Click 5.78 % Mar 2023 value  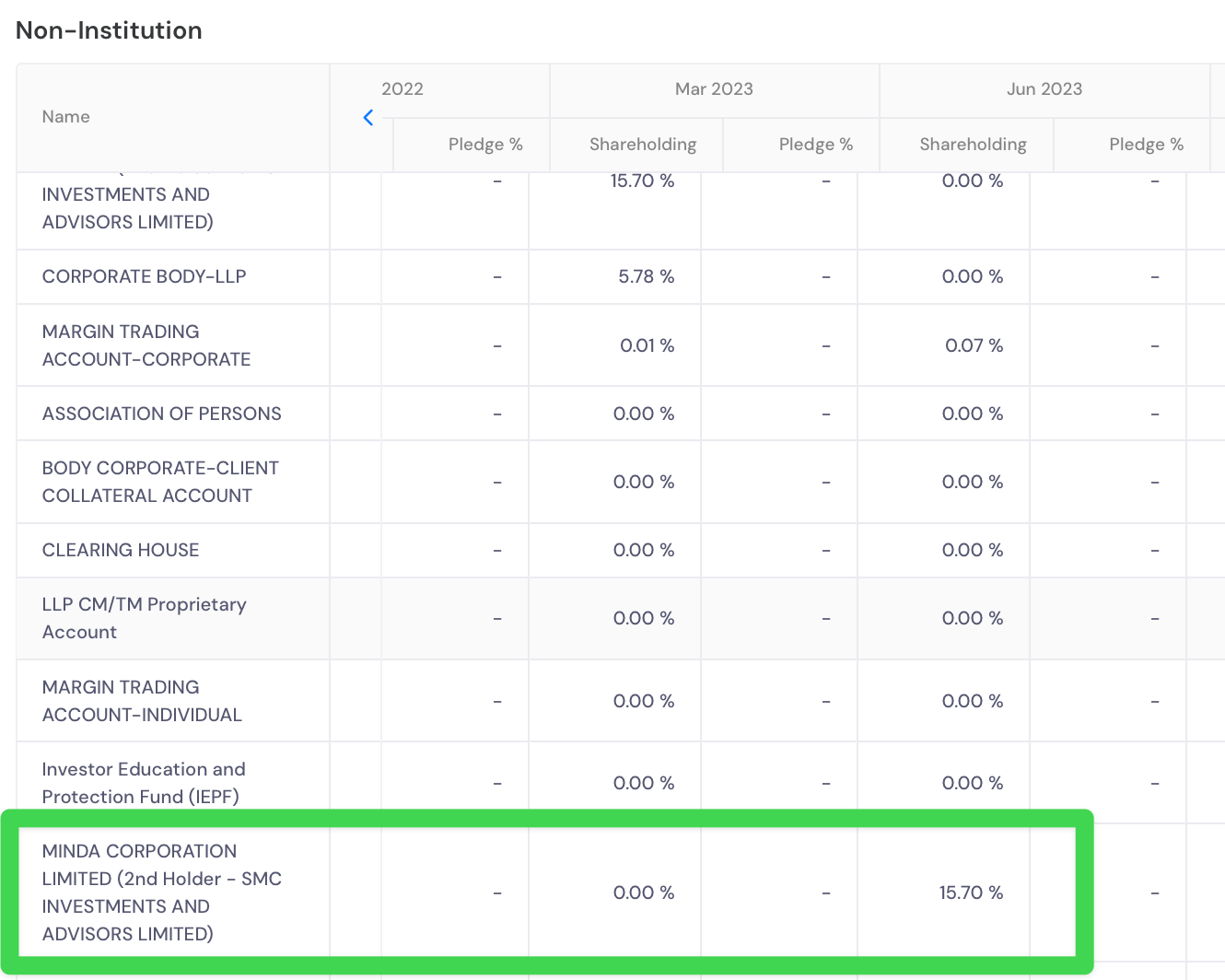pos(646,276)
